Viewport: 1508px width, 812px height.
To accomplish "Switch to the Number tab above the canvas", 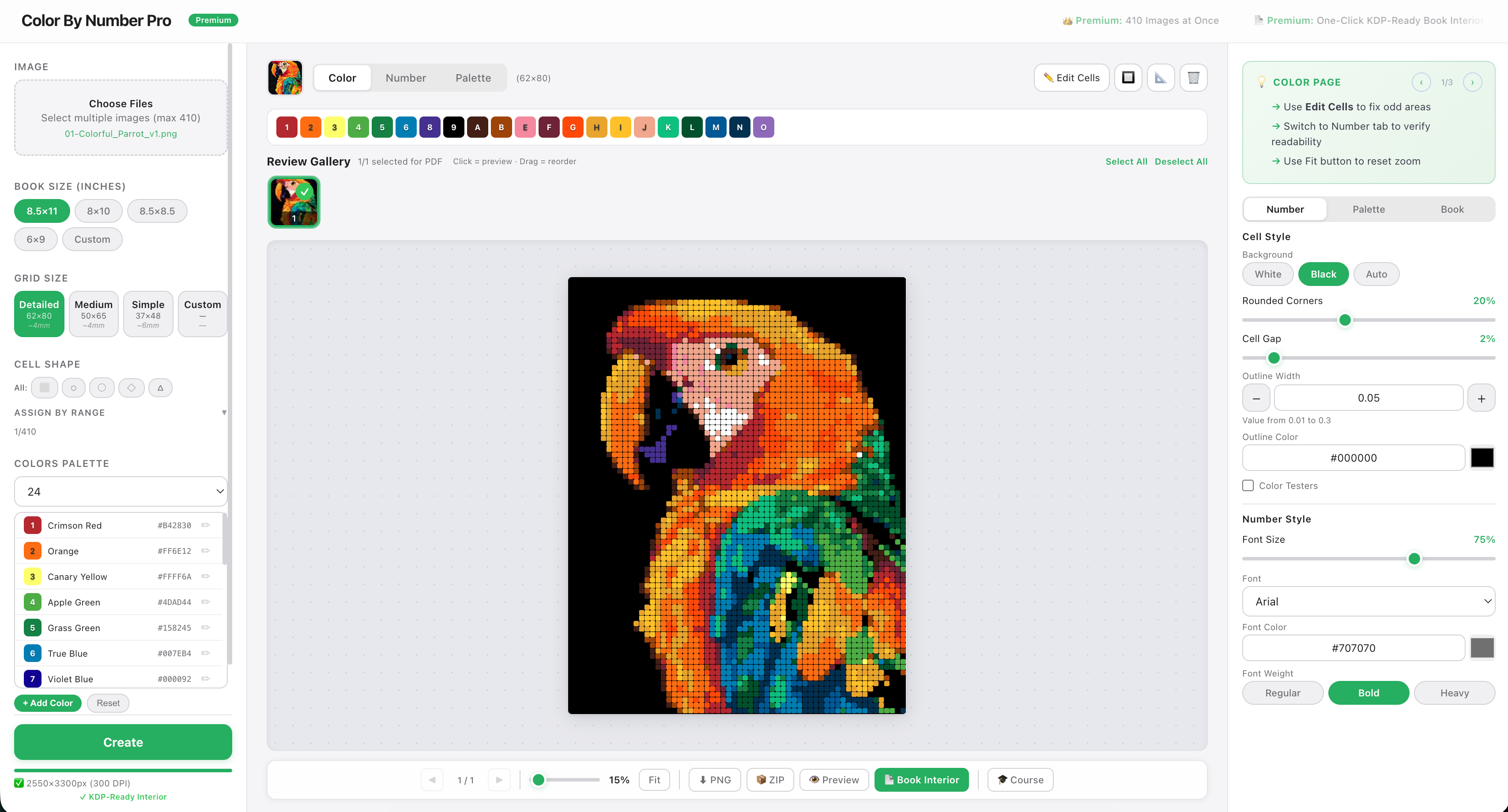I will 406,77.
